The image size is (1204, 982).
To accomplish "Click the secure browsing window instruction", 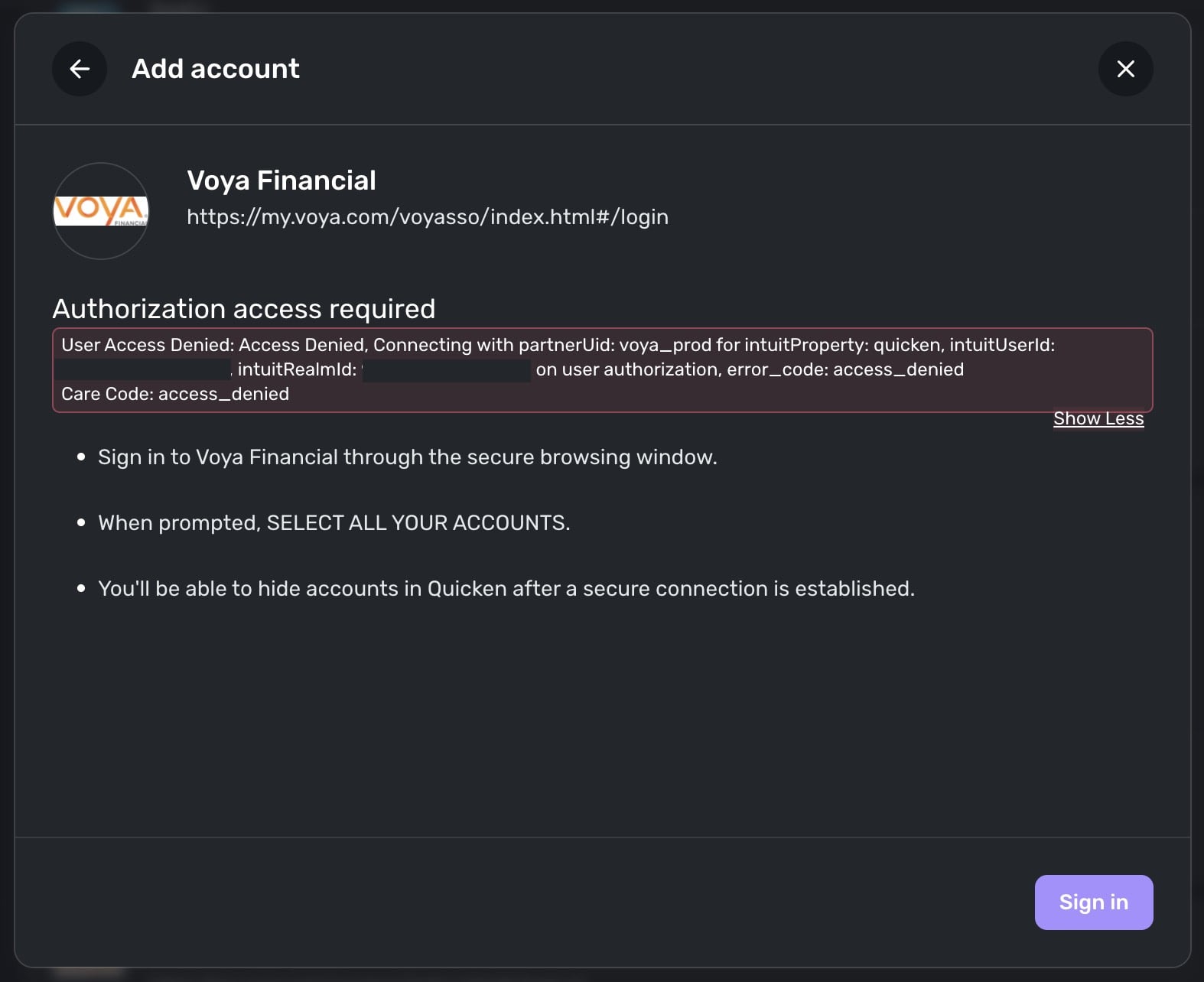I will 407,457.
